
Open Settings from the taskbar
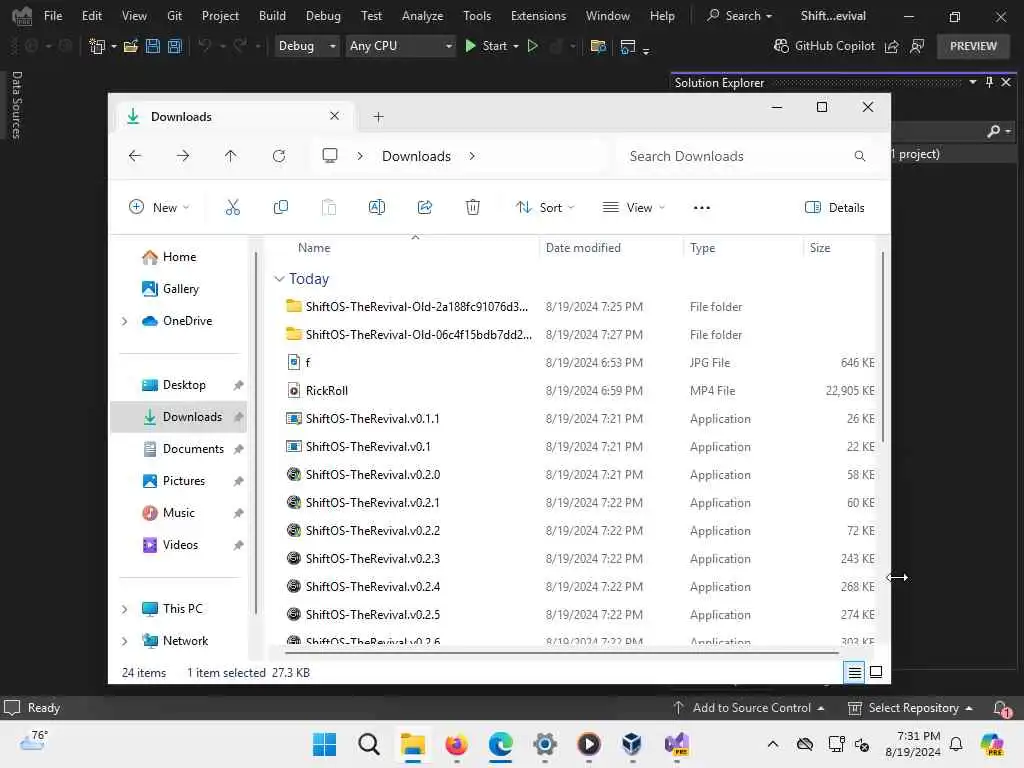[545, 744]
